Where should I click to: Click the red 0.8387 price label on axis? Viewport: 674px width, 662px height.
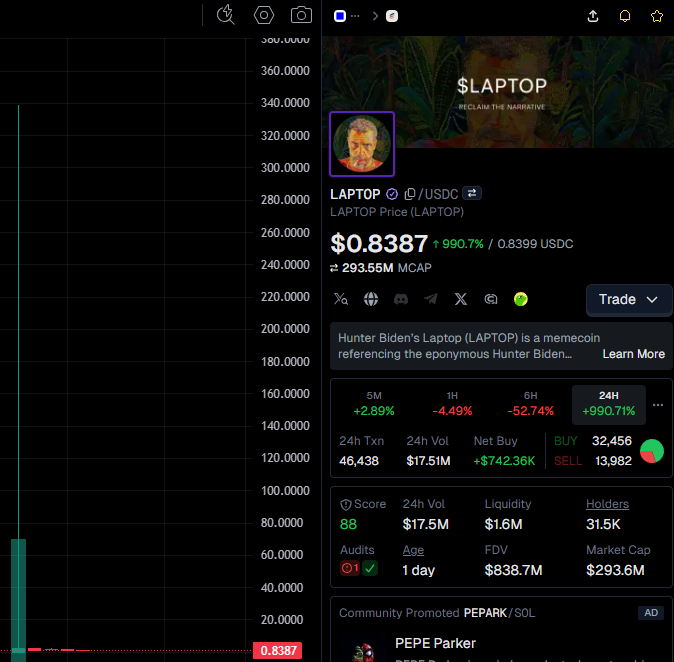(x=278, y=650)
